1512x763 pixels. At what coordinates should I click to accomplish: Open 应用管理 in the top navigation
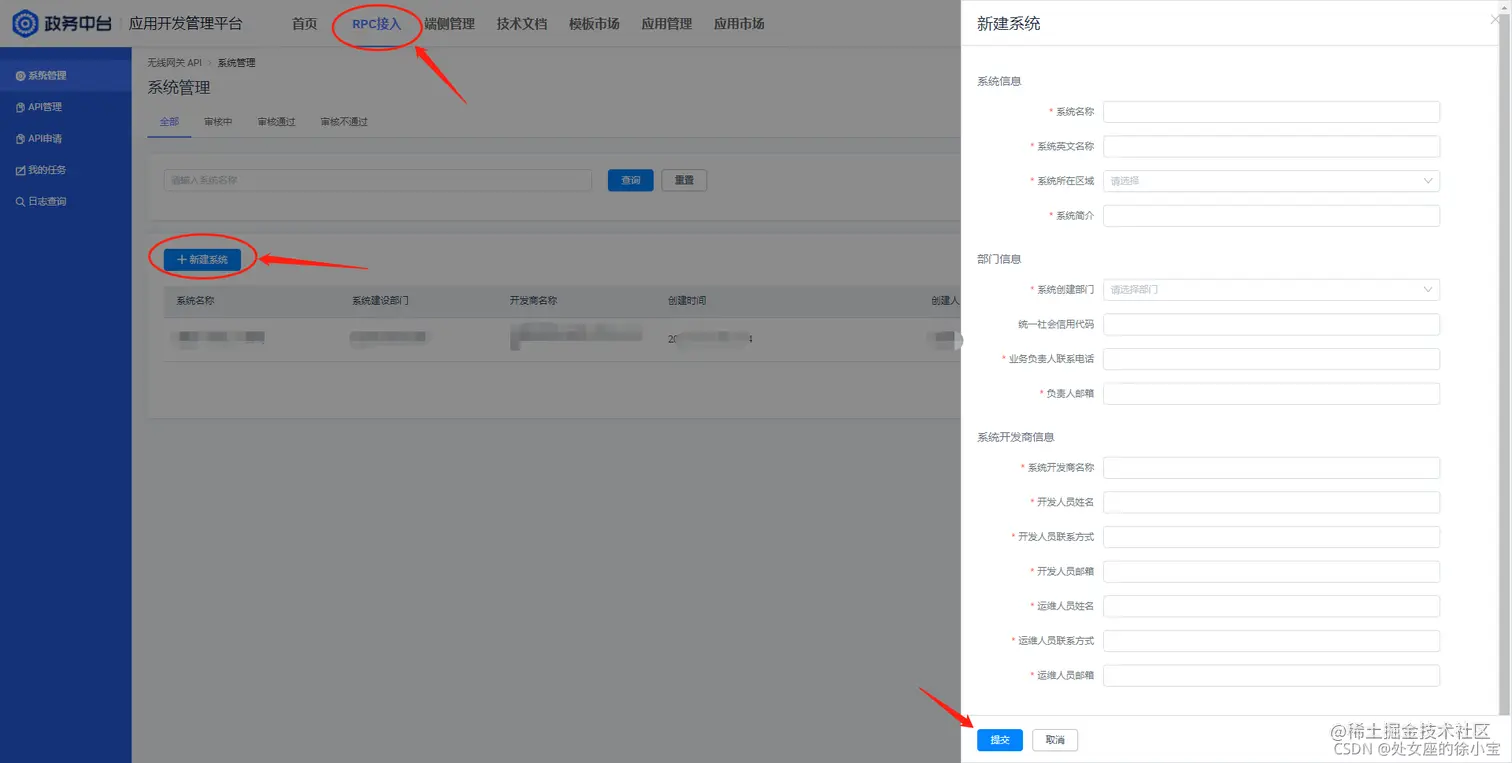[x=667, y=24]
